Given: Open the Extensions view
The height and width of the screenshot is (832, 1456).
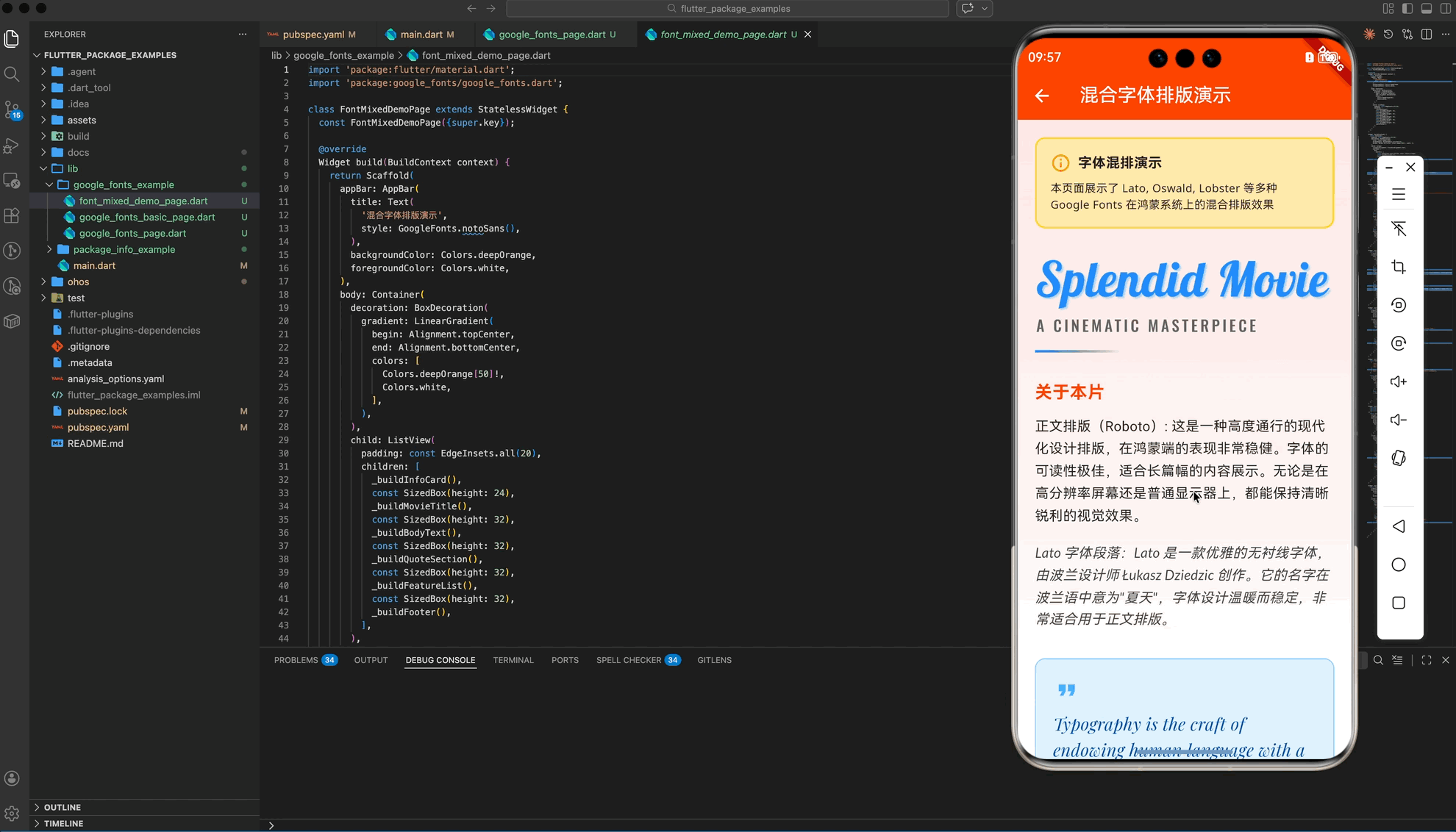Looking at the screenshot, I should (12, 215).
